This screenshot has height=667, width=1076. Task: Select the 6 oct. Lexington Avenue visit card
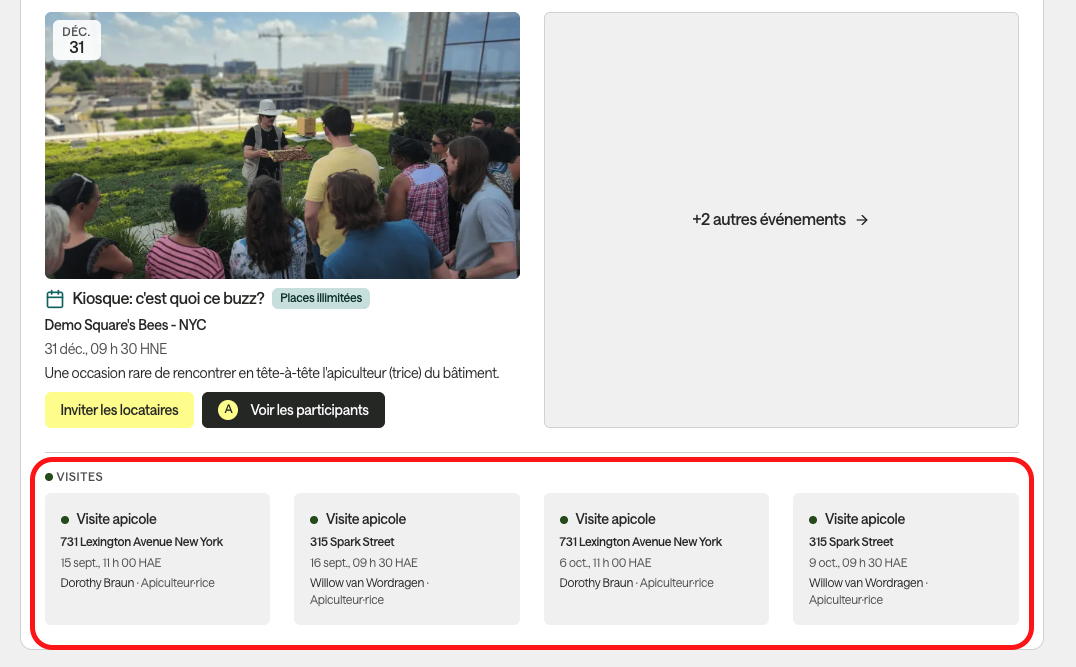(656, 559)
